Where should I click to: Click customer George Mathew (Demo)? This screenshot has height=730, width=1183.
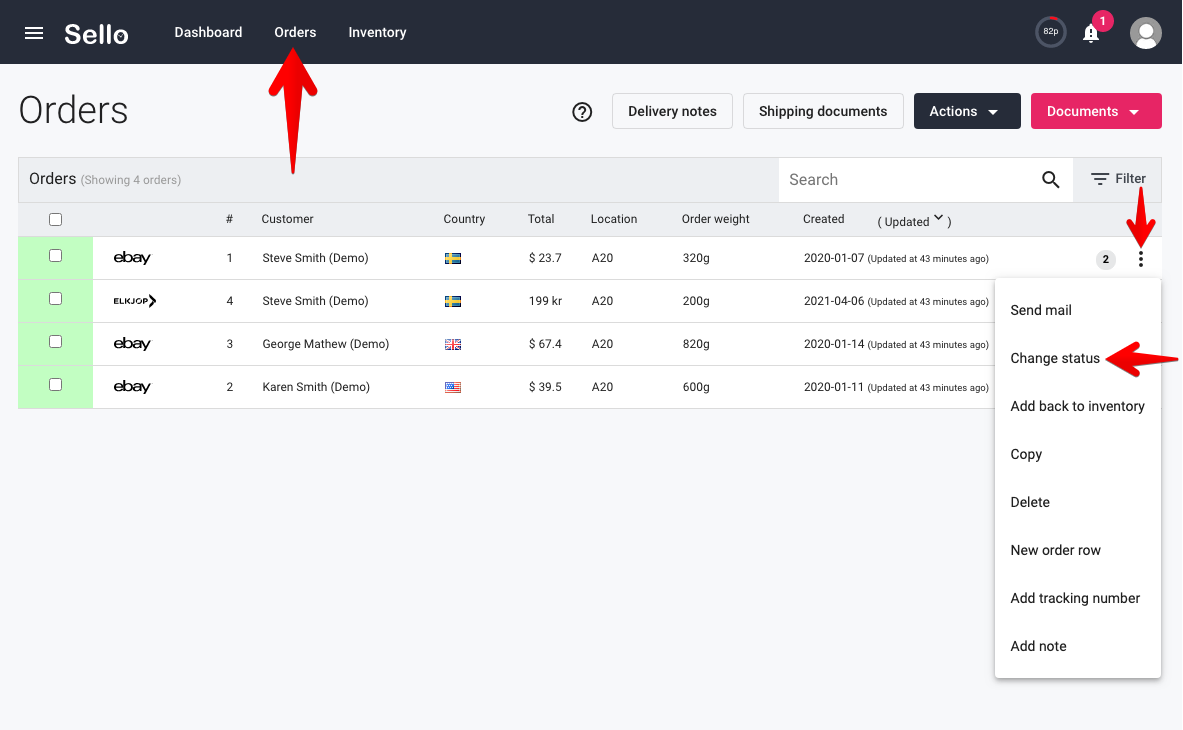click(326, 344)
